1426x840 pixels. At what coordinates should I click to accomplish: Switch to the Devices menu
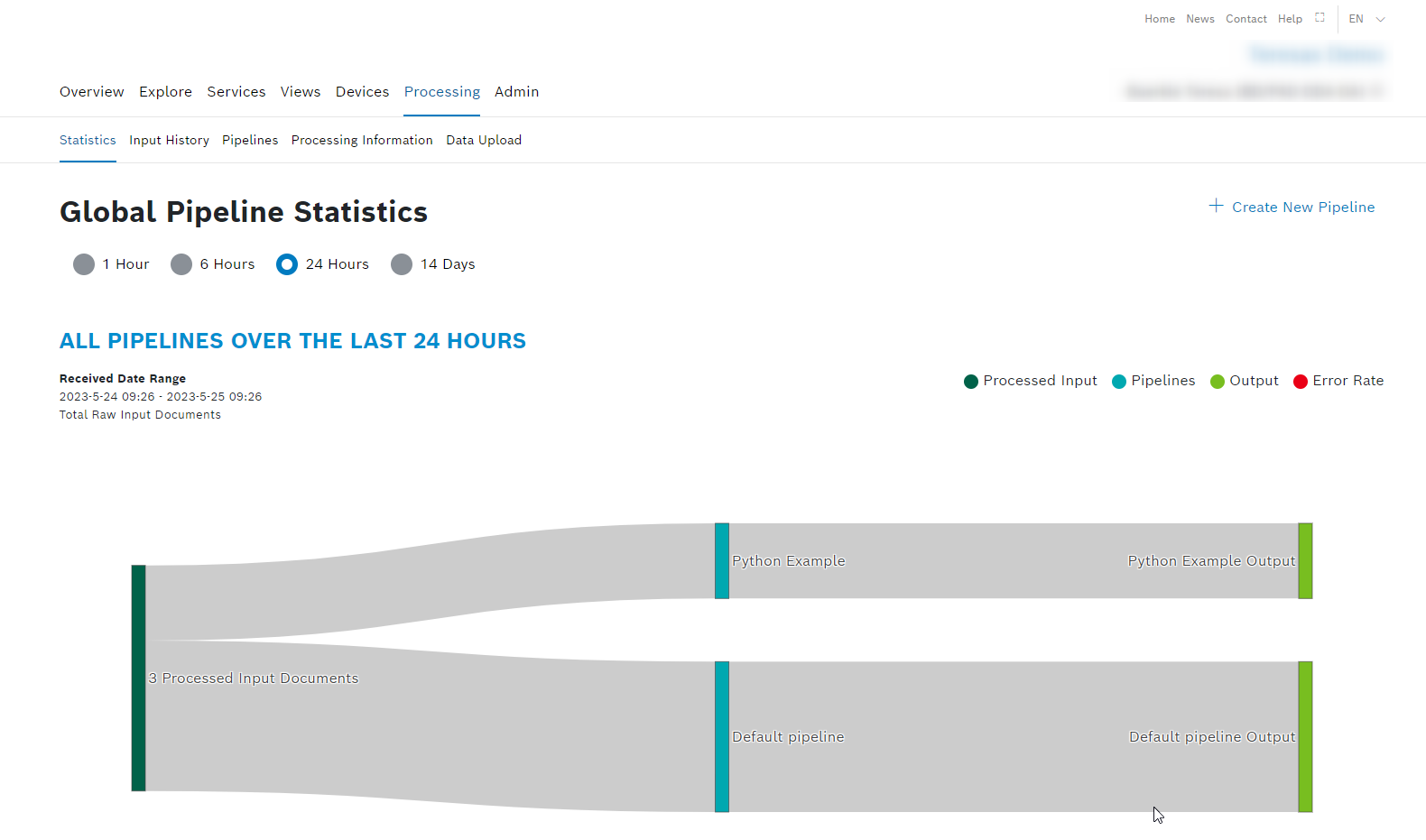[362, 92]
